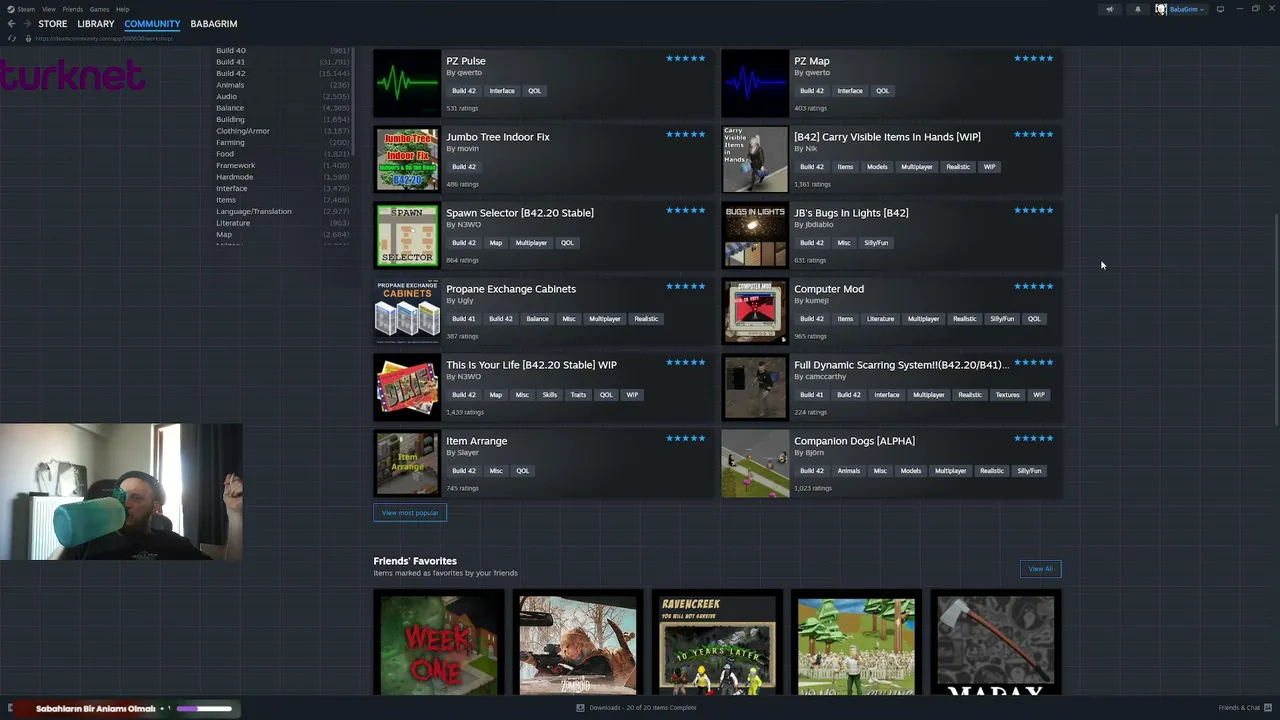Switch to Big Picture mode icon
The height and width of the screenshot is (720, 1280).
tap(1220, 9)
